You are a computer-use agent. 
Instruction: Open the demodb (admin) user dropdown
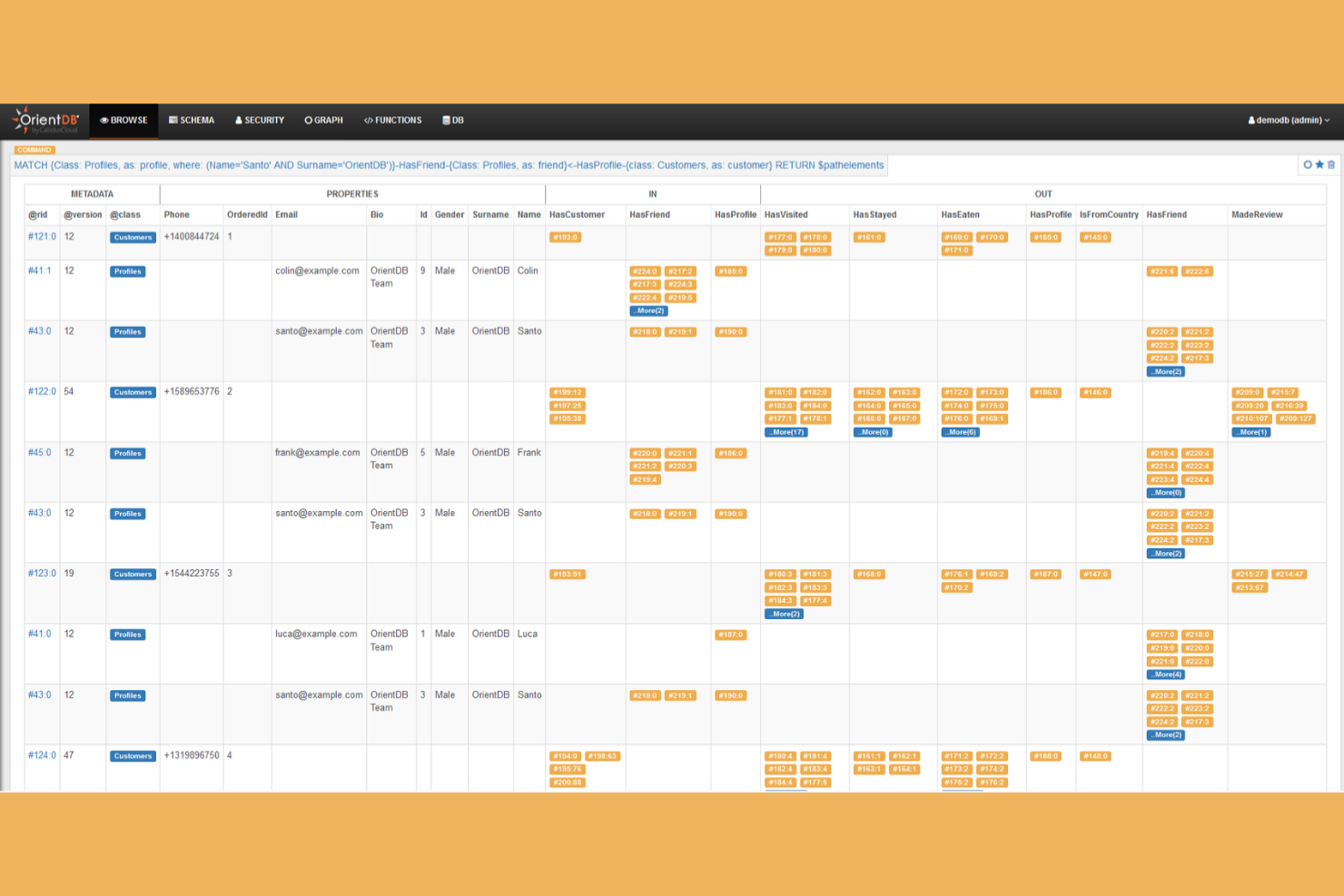(x=1288, y=120)
